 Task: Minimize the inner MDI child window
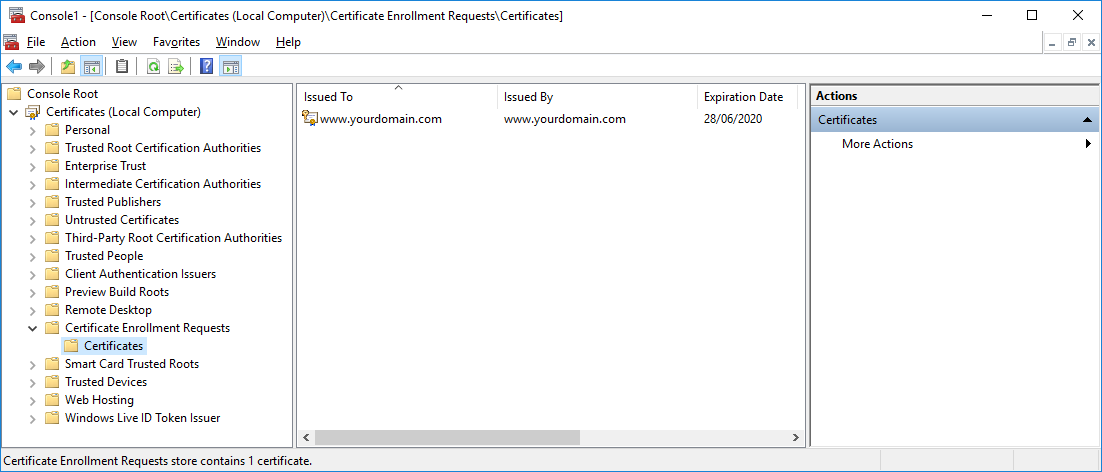tap(1052, 43)
